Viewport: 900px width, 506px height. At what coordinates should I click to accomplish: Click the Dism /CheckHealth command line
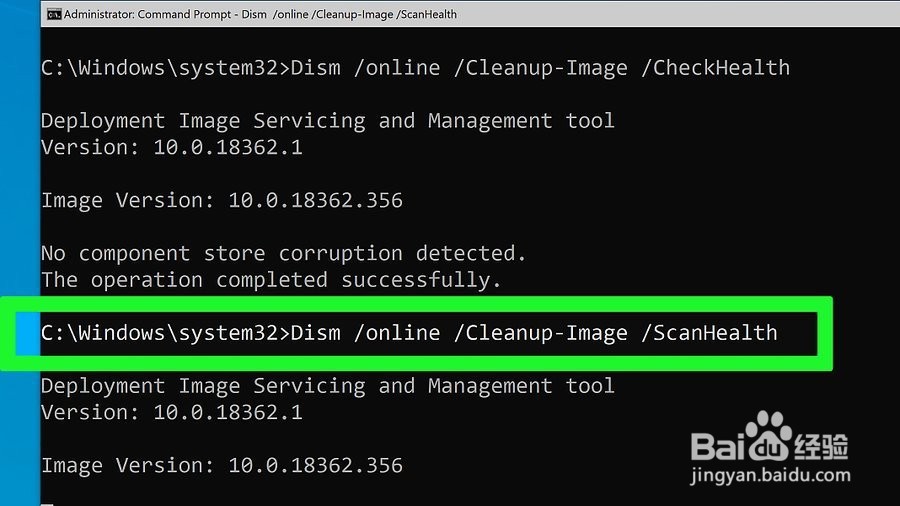click(x=414, y=68)
